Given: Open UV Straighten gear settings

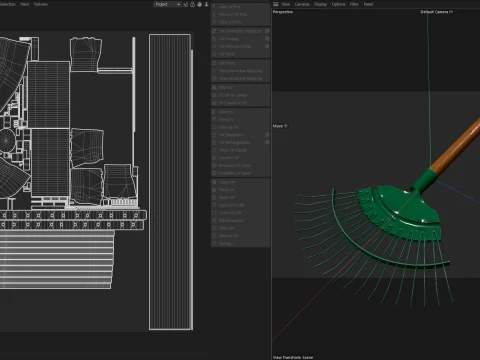Looking at the screenshot, I should 267,135.
